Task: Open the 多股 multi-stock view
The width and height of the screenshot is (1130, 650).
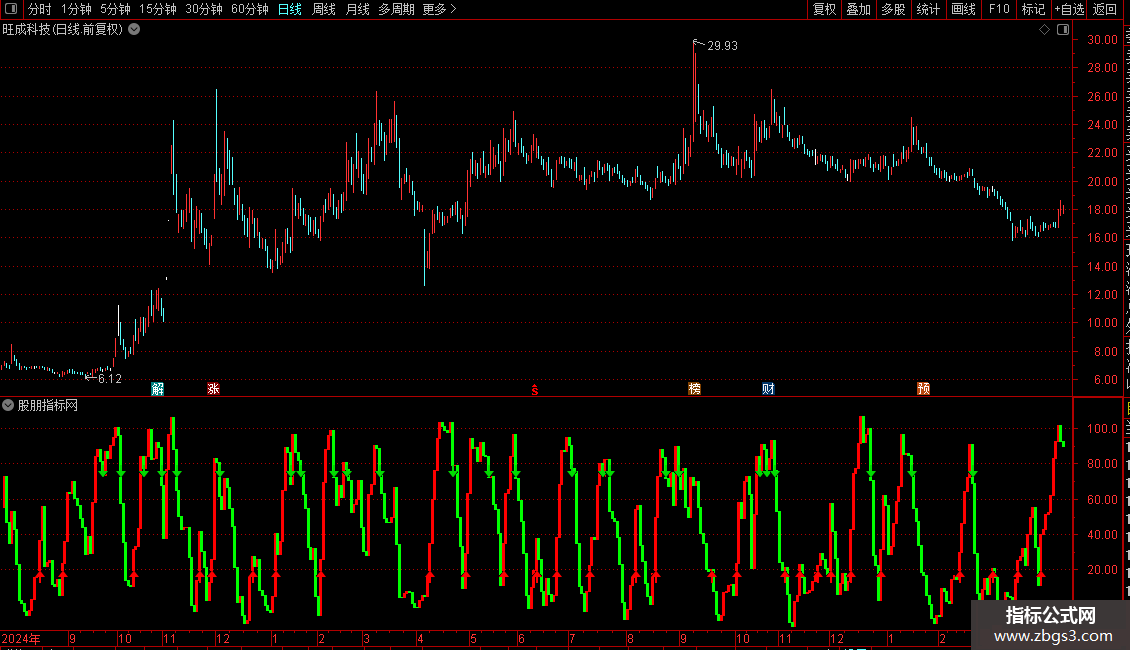Action: pos(893,9)
